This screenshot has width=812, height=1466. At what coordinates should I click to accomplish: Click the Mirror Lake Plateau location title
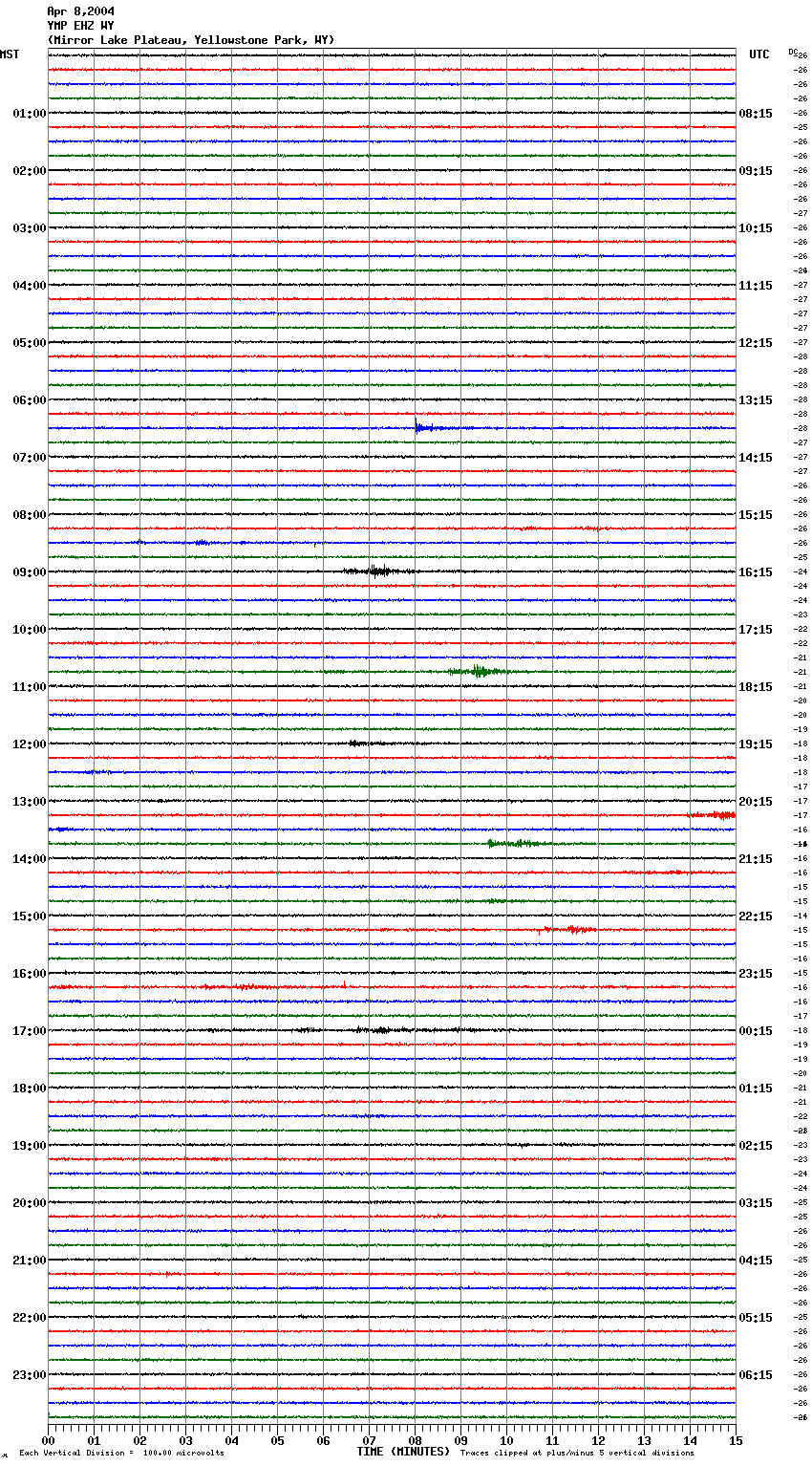click(x=191, y=40)
